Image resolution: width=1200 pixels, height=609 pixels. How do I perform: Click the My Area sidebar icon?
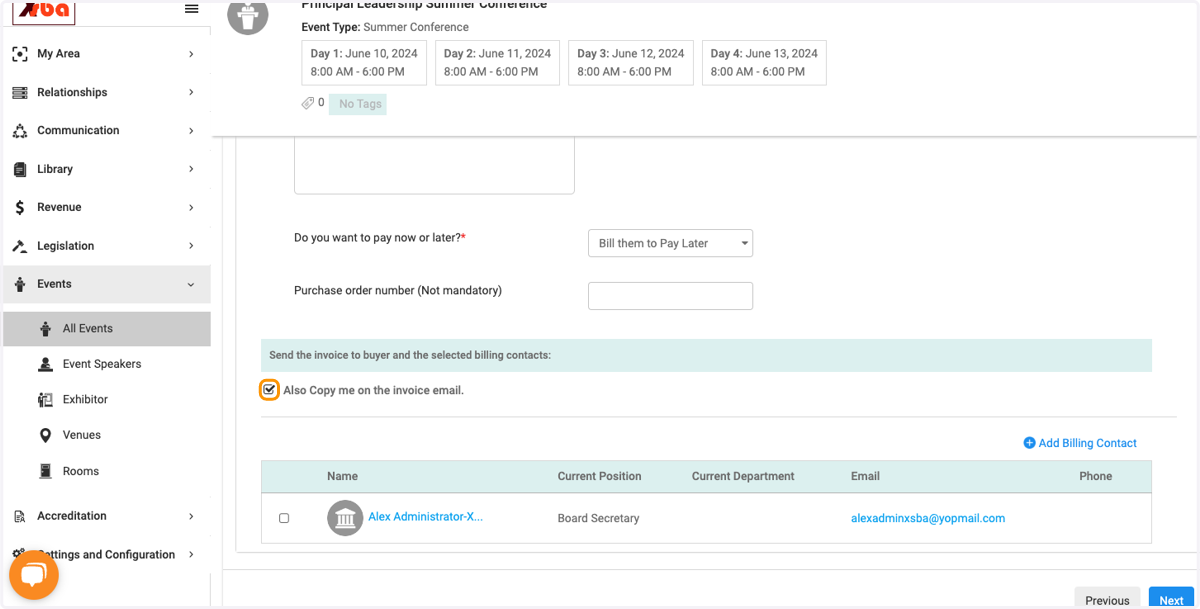(20, 54)
